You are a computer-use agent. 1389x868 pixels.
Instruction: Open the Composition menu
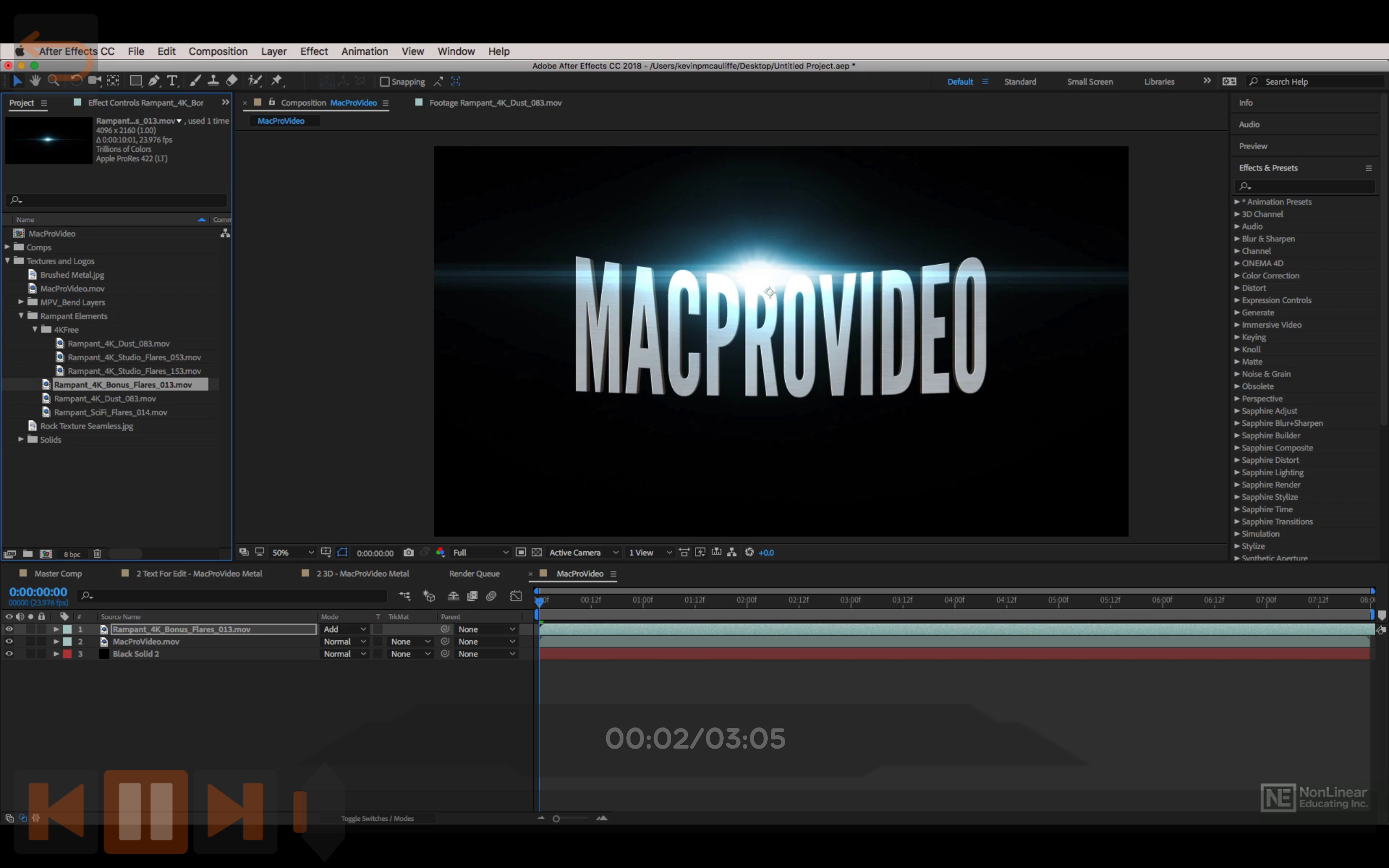click(x=218, y=51)
